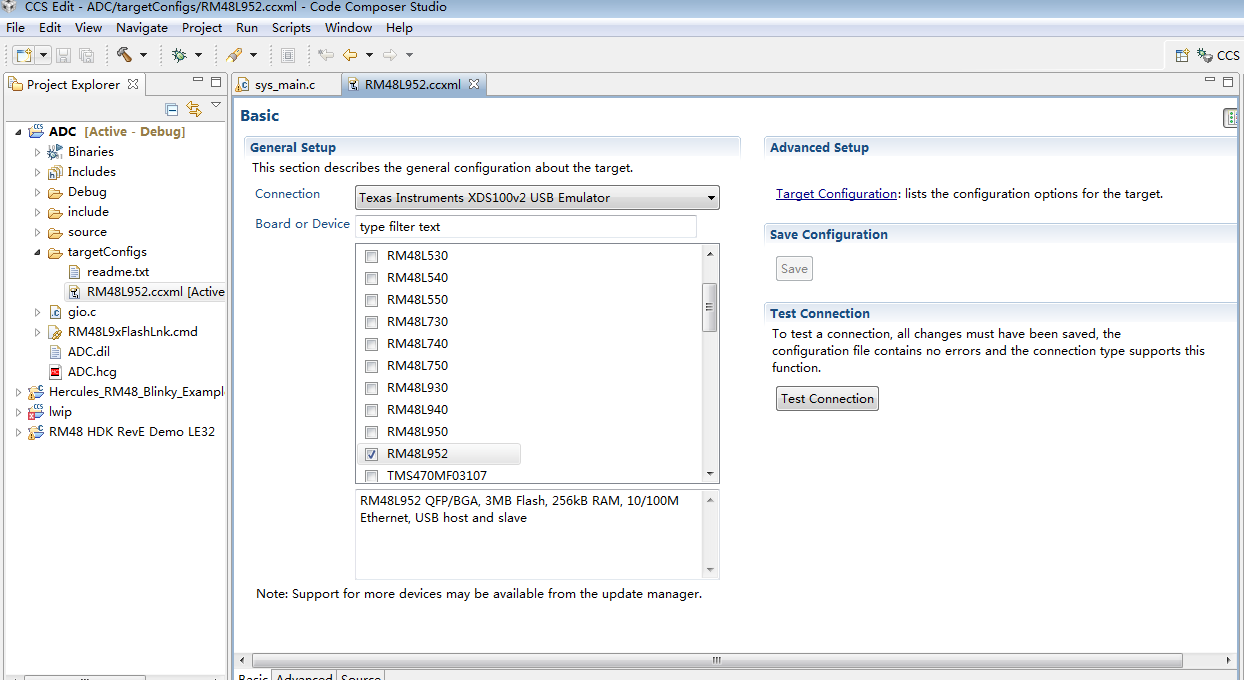Click the Debug bug icon in toolbar
The height and width of the screenshot is (680, 1244).
pyautogui.click(x=179, y=55)
